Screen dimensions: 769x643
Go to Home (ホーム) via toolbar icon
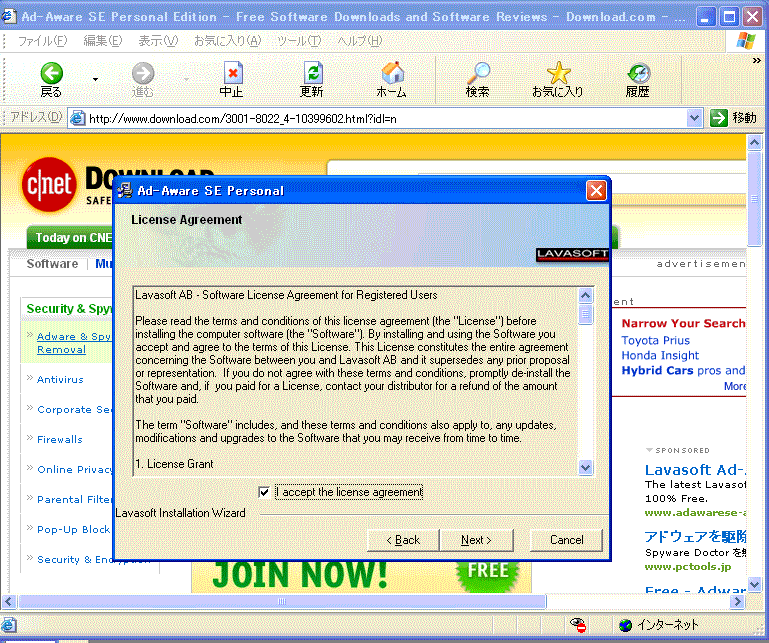392,79
